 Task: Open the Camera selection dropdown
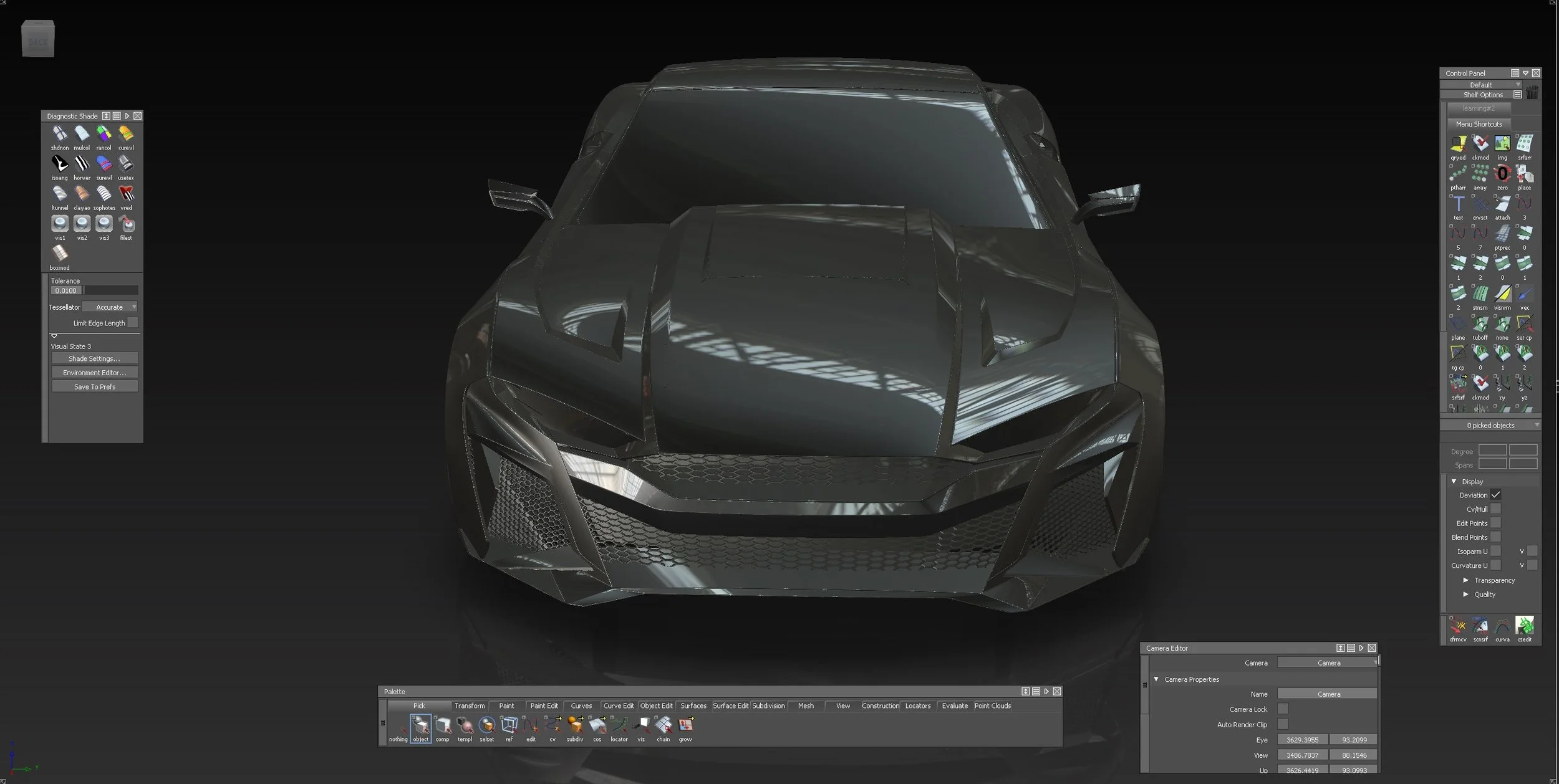pos(1328,663)
